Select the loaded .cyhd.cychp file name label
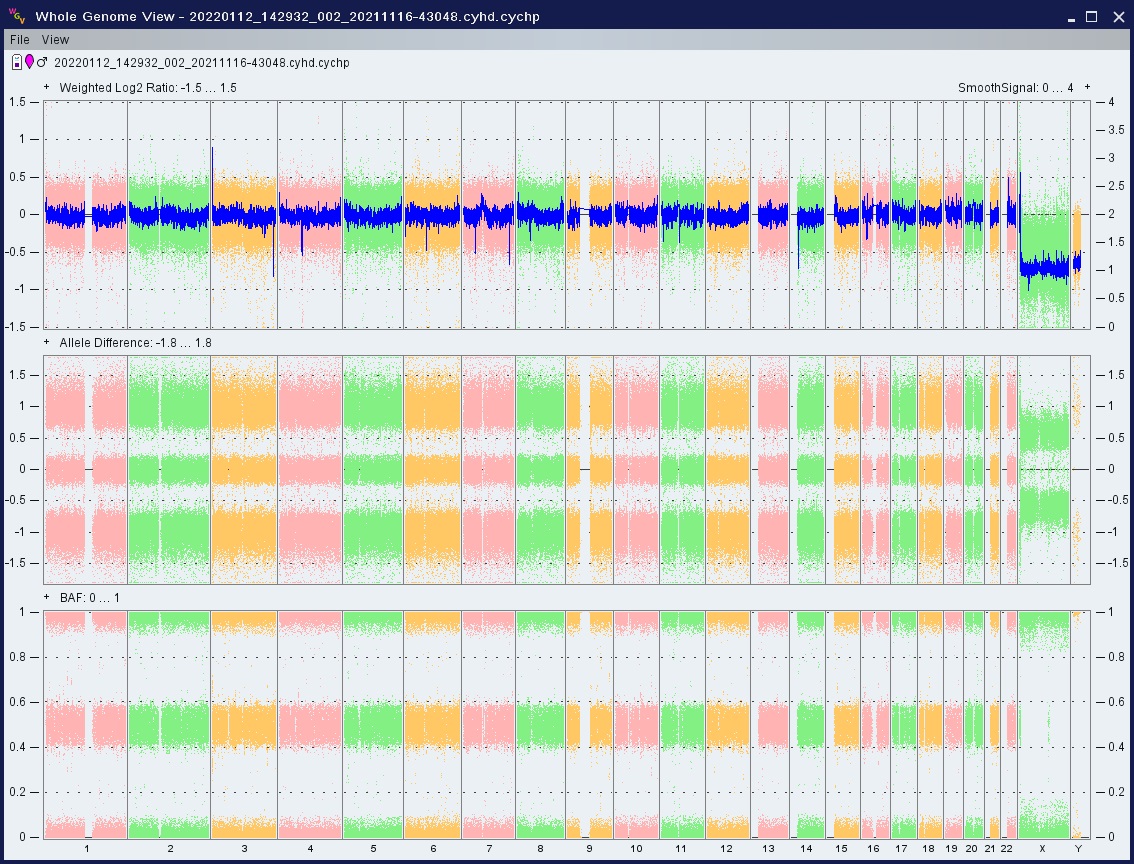This screenshot has width=1134, height=864. pos(201,63)
